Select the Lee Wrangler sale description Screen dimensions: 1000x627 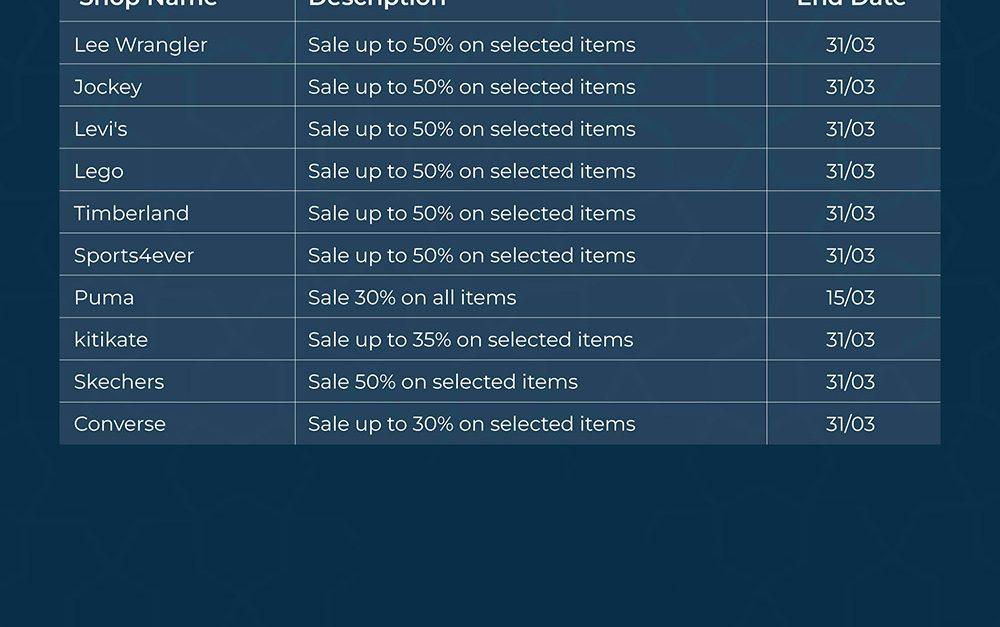pyautogui.click(x=471, y=45)
